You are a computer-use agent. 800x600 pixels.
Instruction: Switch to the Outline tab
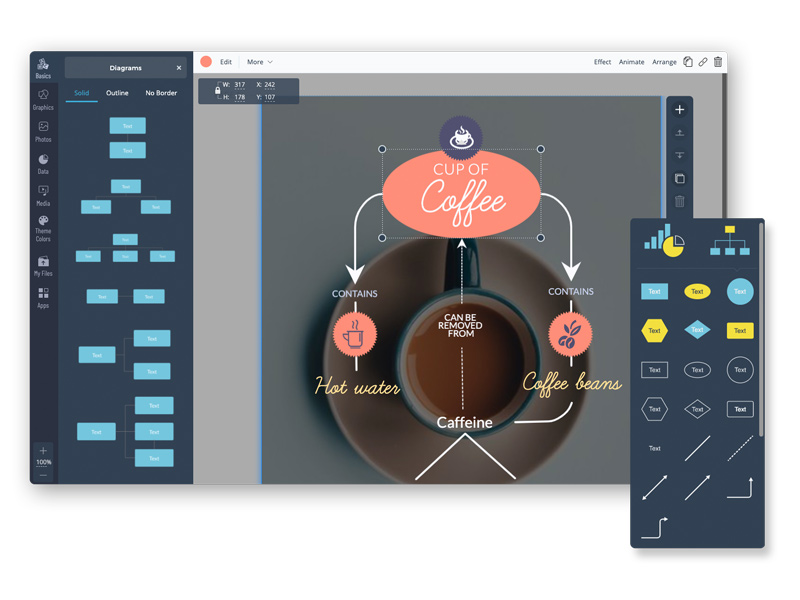117,93
